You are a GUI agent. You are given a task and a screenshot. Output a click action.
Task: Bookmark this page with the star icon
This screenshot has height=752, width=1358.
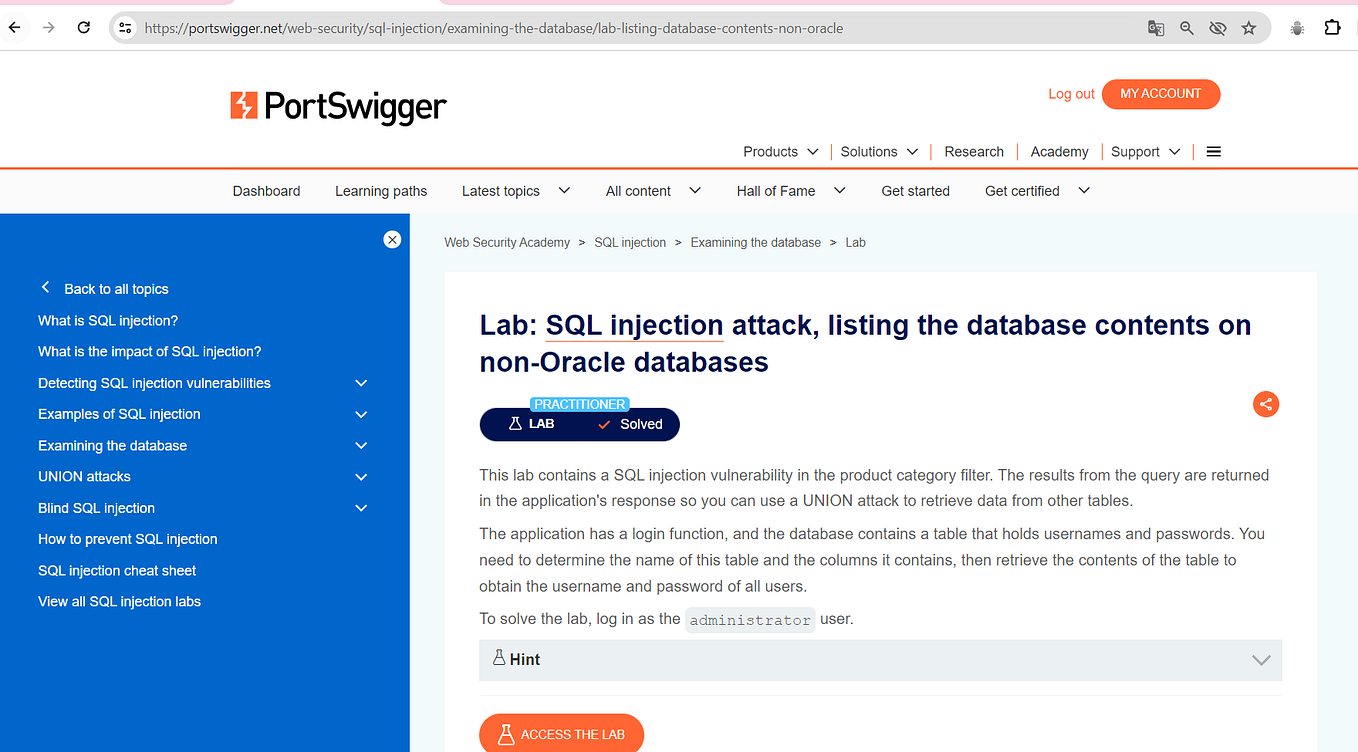1248,28
